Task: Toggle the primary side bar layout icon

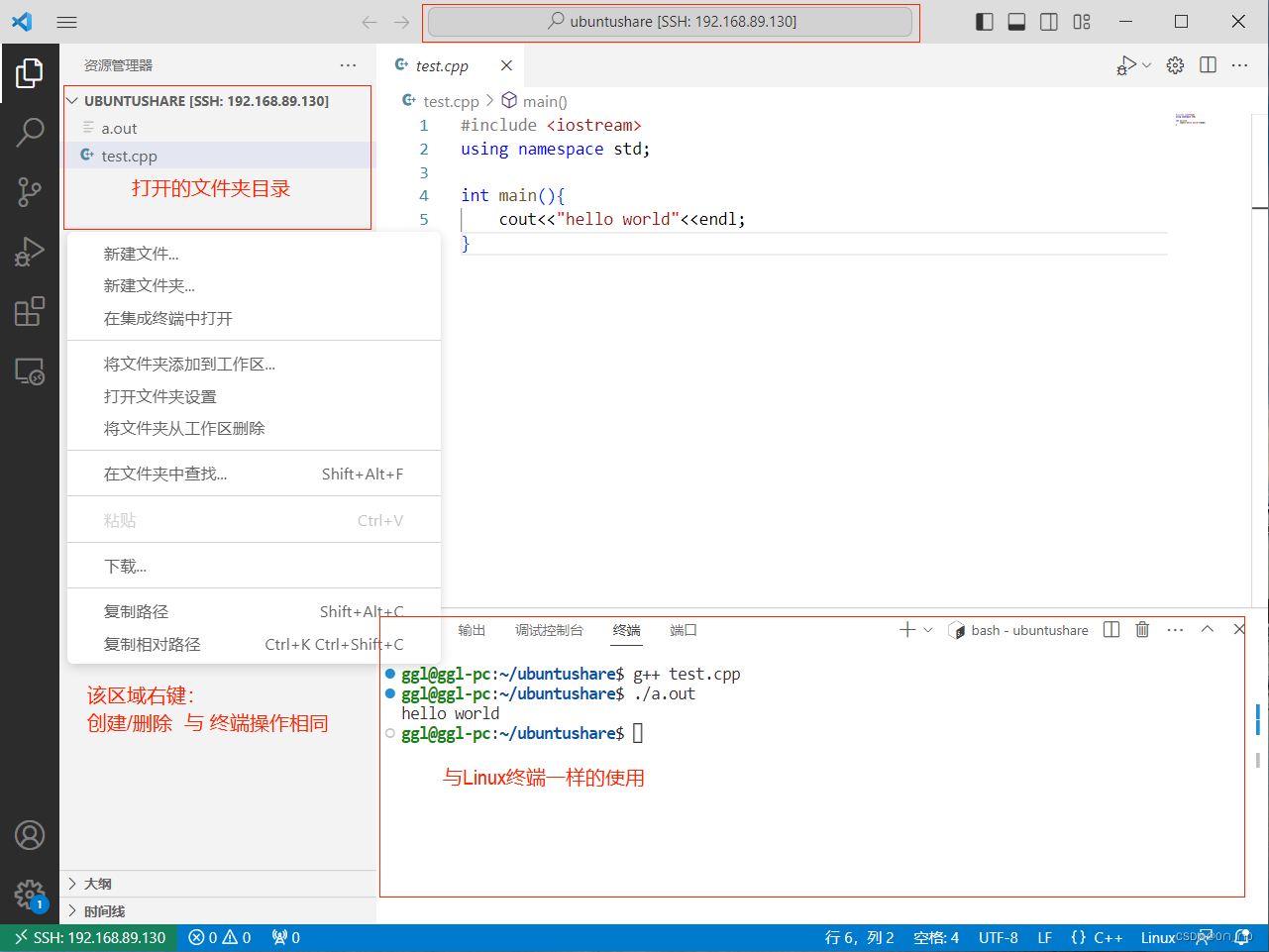Action: point(984,22)
